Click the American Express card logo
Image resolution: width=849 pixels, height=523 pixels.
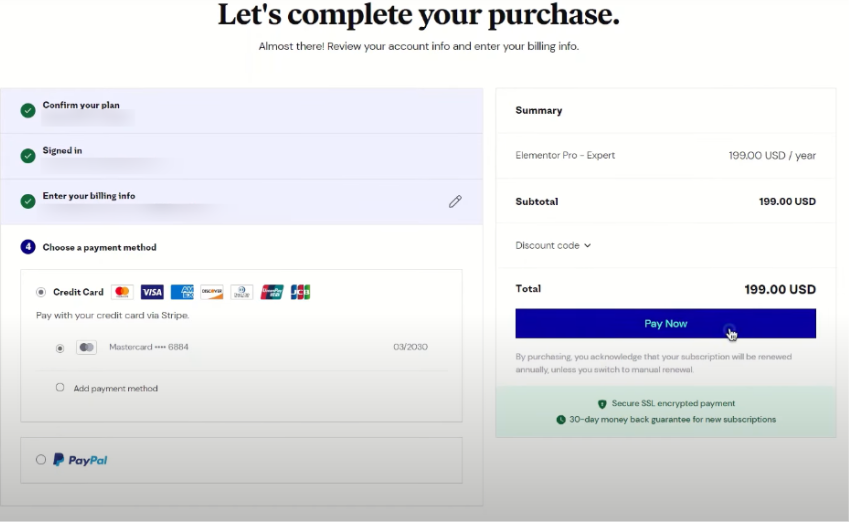coord(182,292)
